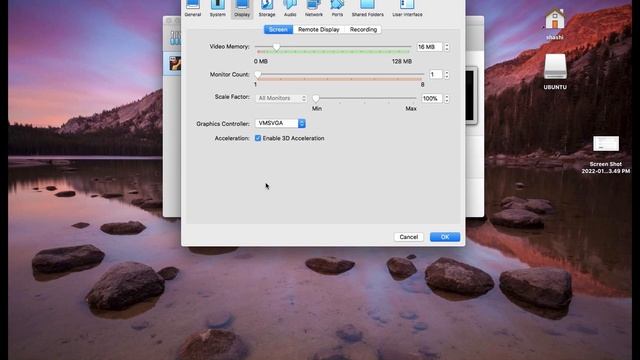The image size is (640, 360).
Task: Disable the Enable 3D Acceleration checkbox
Action: pos(258,138)
